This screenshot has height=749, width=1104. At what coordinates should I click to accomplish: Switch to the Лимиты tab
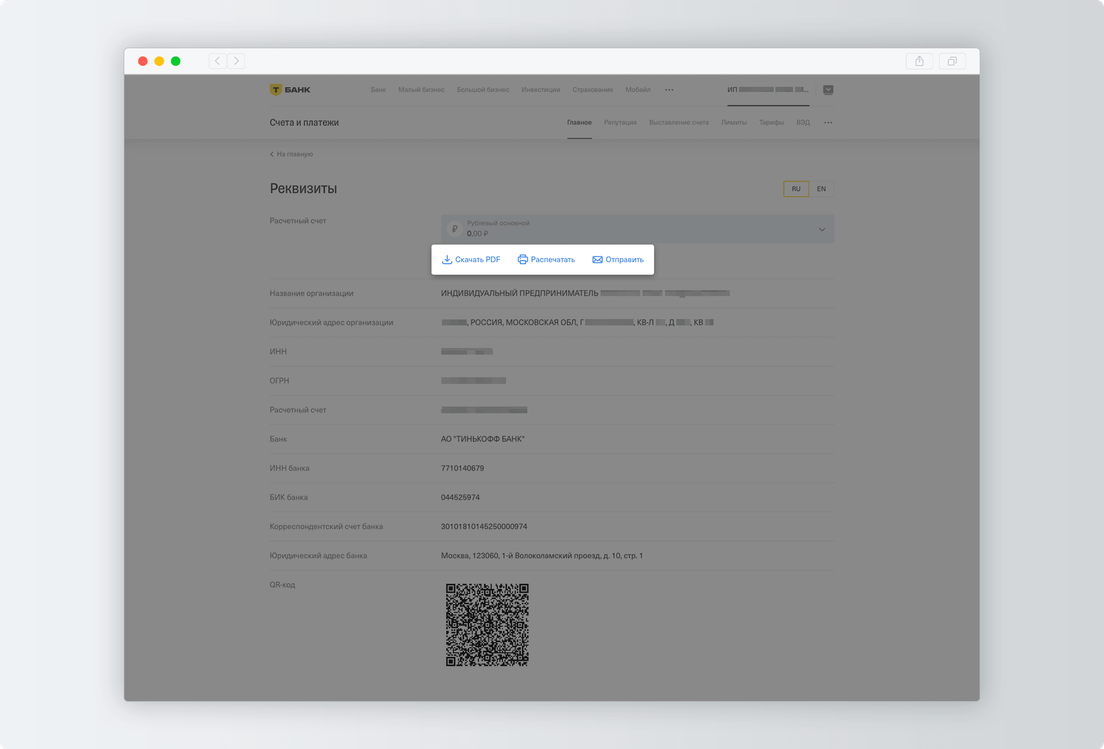[734, 122]
